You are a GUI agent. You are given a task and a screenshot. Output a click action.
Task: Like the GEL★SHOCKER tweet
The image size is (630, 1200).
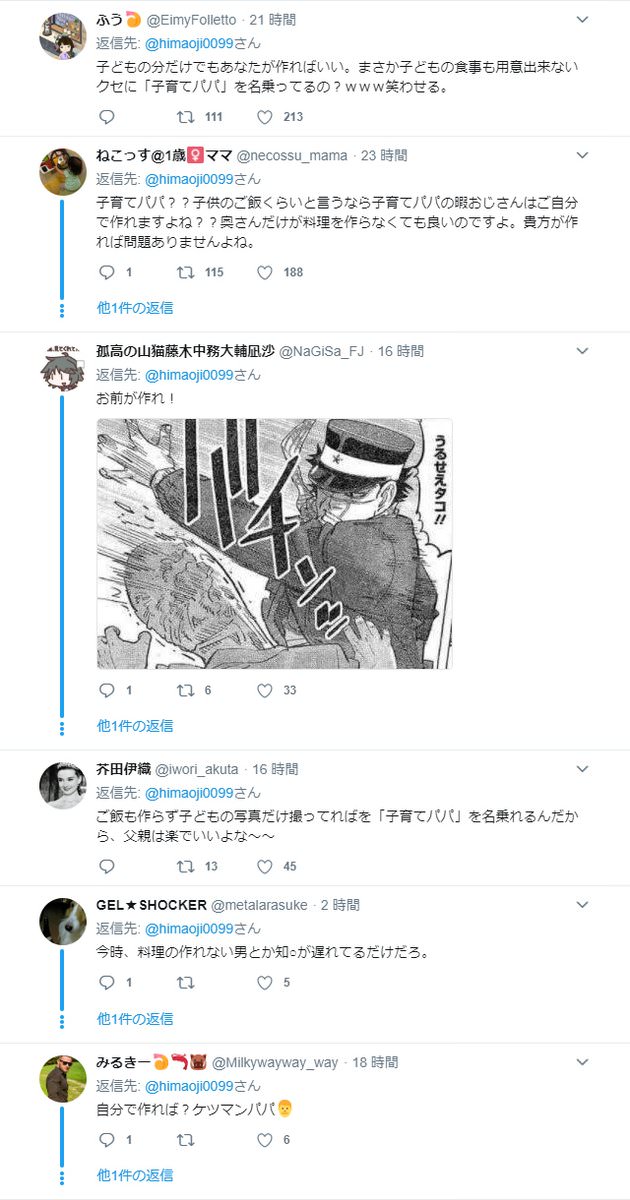pos(265,983)
